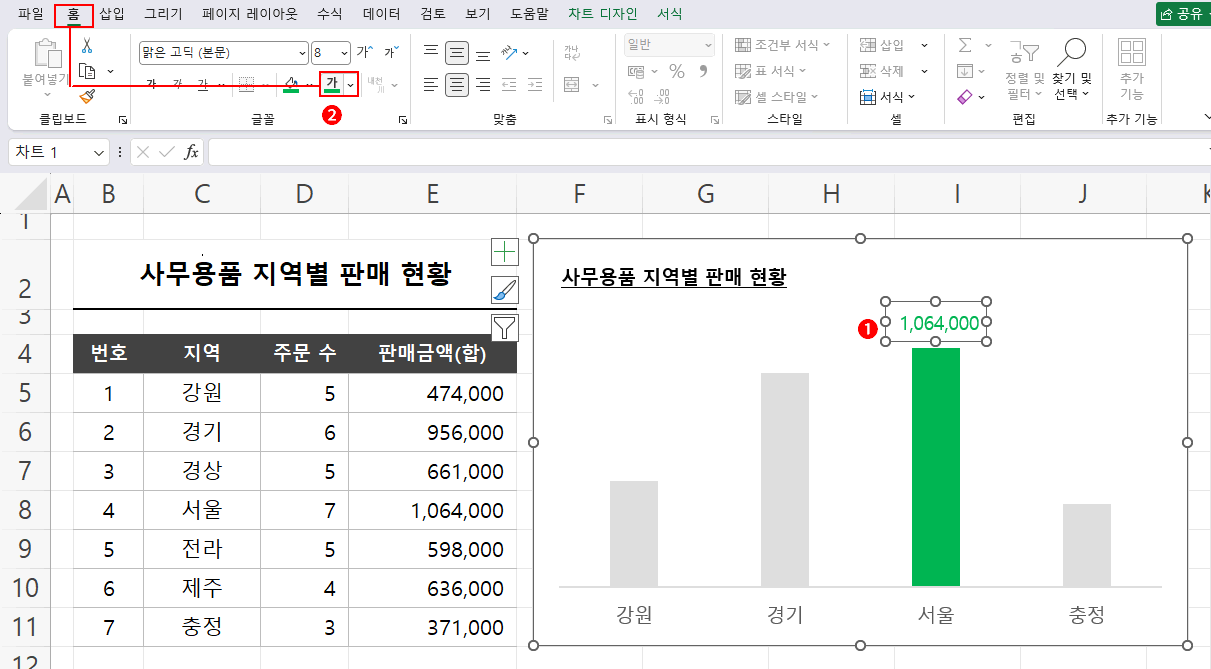
Task: Switch to the 페이지 레이아웃 tab
Action: click(250, 14)
